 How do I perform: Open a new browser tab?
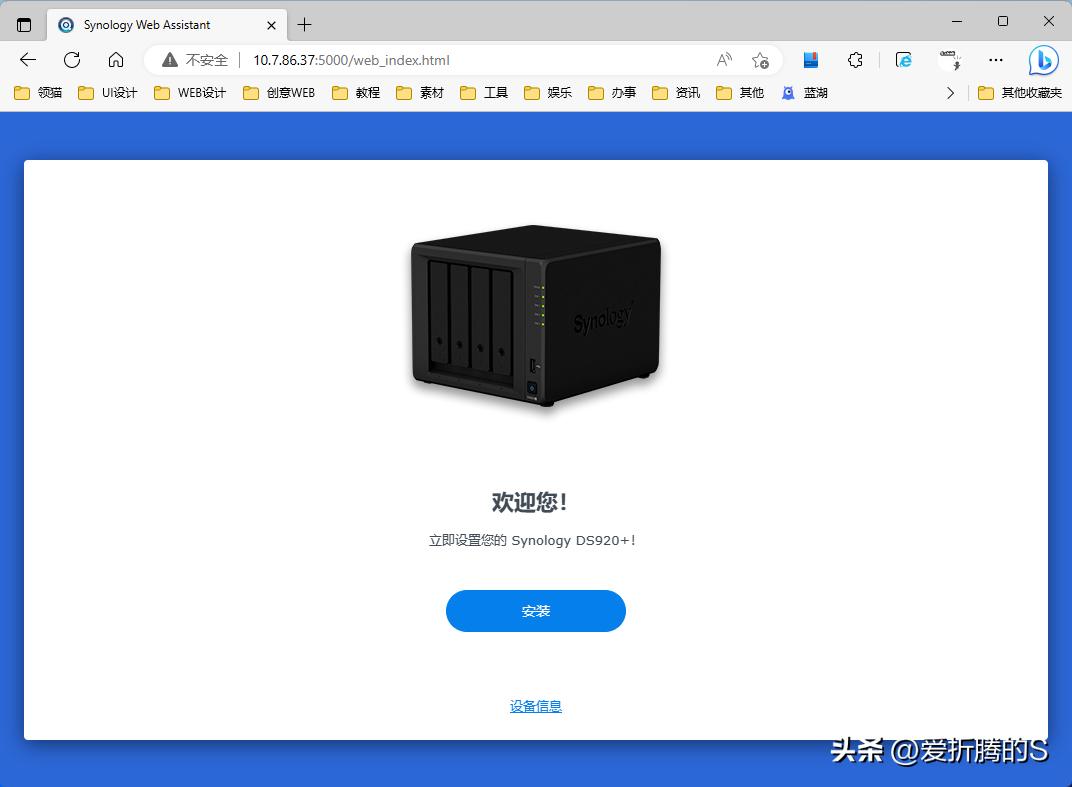(x=306, y=24)
